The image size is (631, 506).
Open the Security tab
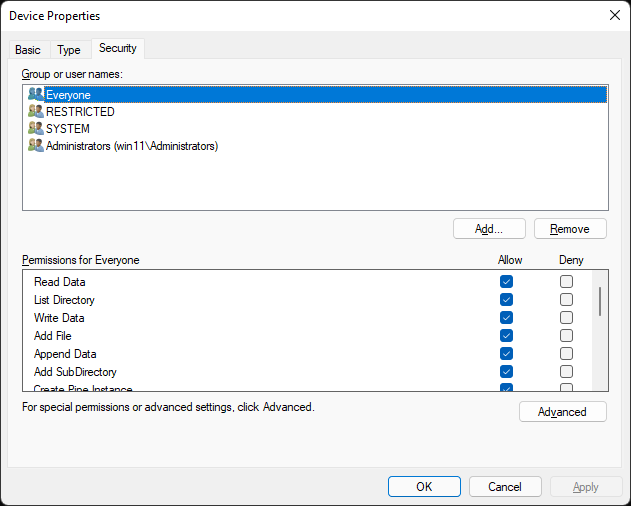[x=118, y=48]
